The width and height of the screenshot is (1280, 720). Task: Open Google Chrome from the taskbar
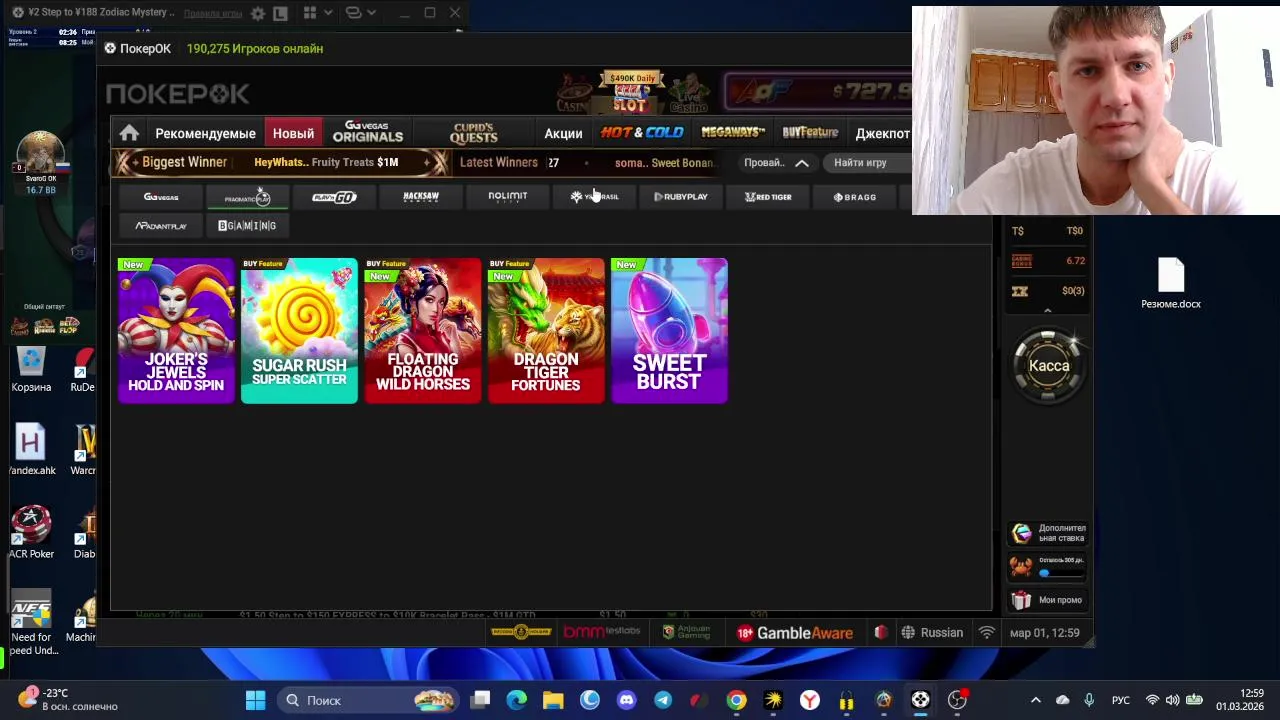736,700
